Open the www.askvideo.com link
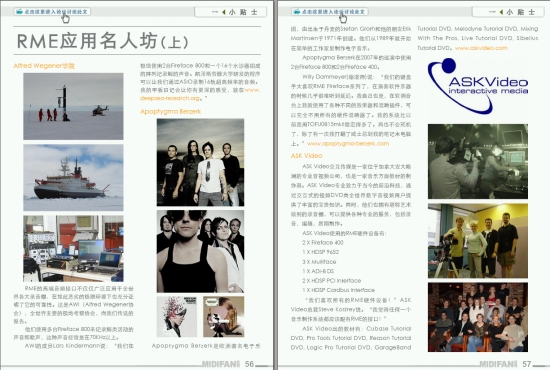Viewport: 550px width, 370px height. [x=481, y=48]
